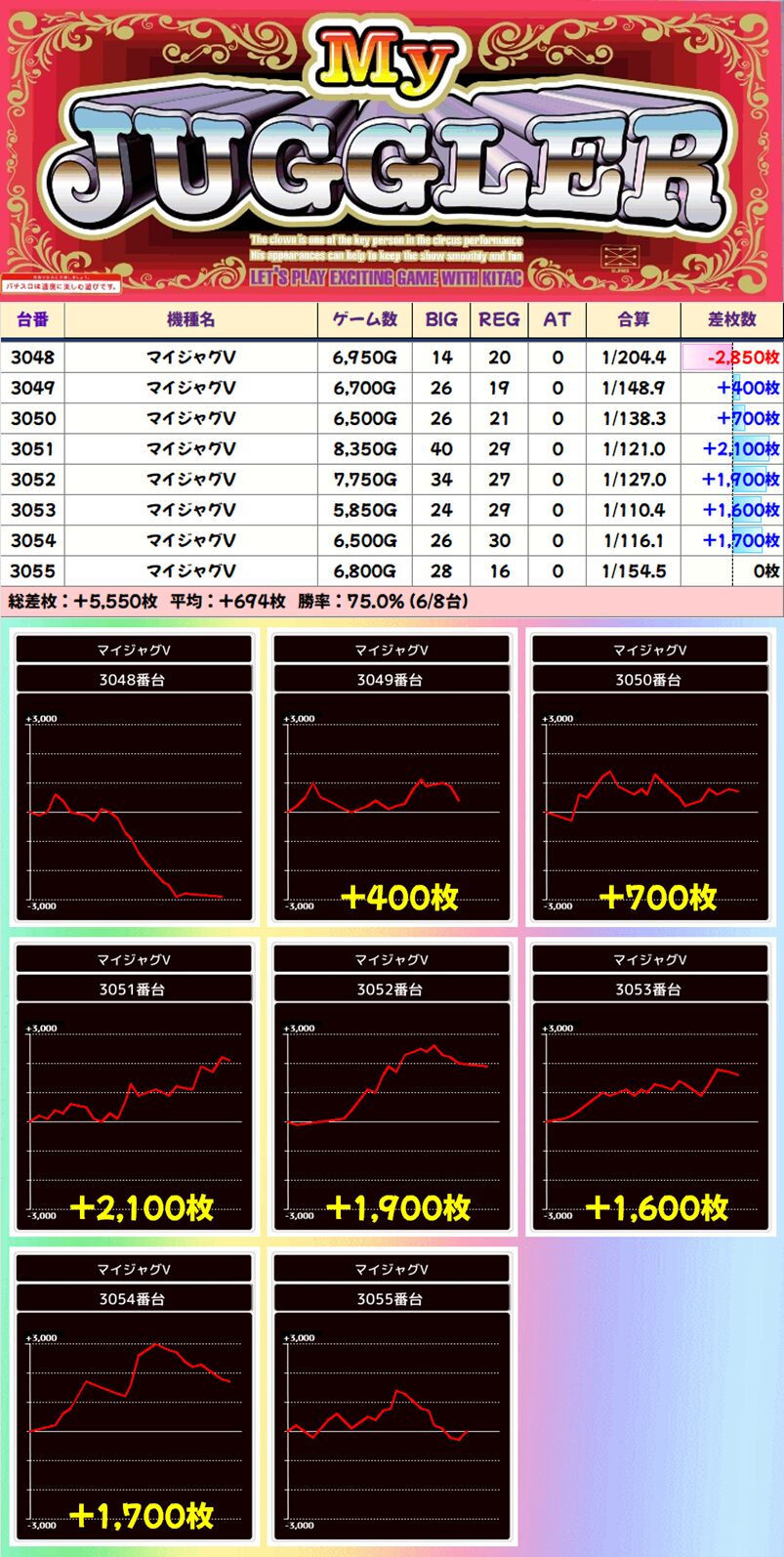This screenshot has width=784, height=1557.
Task: Click the 1/138.3 combined probability cell
Action: 634,418
